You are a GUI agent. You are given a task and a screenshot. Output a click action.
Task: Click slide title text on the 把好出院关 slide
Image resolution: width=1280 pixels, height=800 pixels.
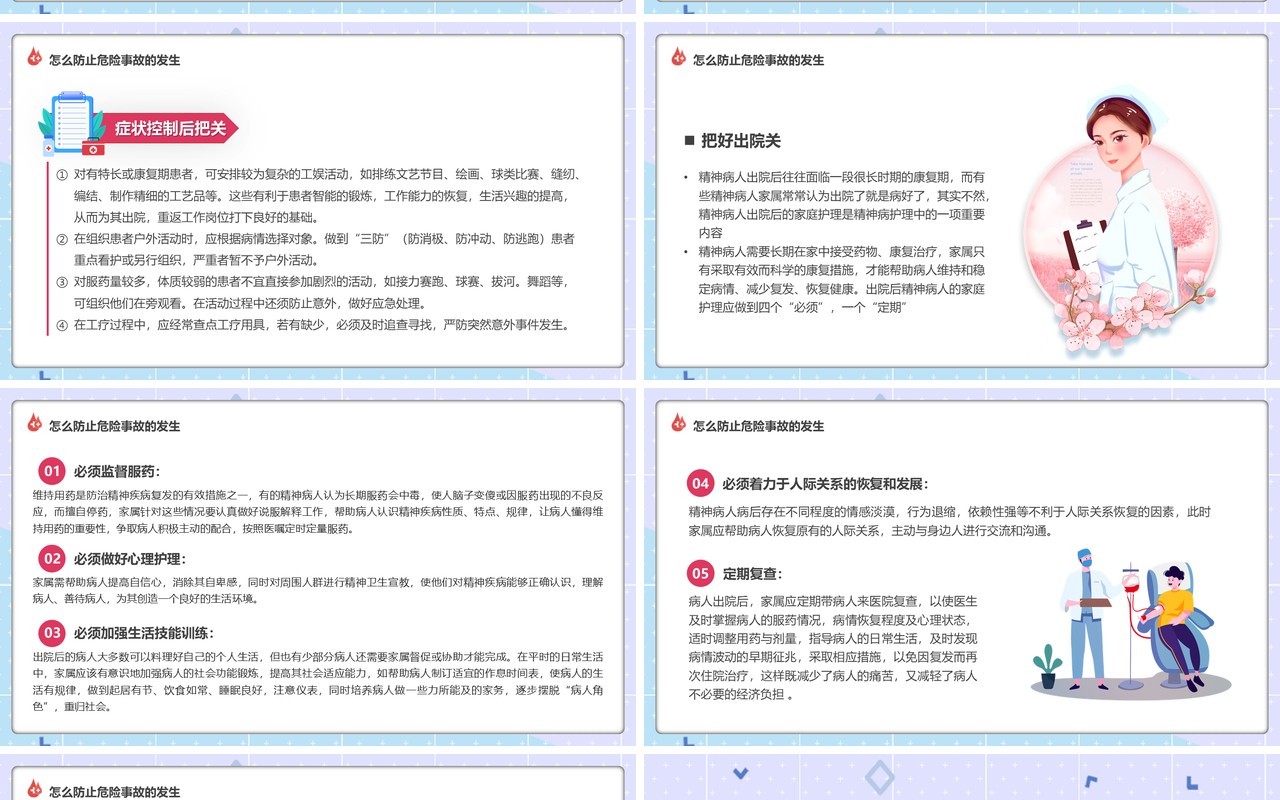tap(759, 60)
